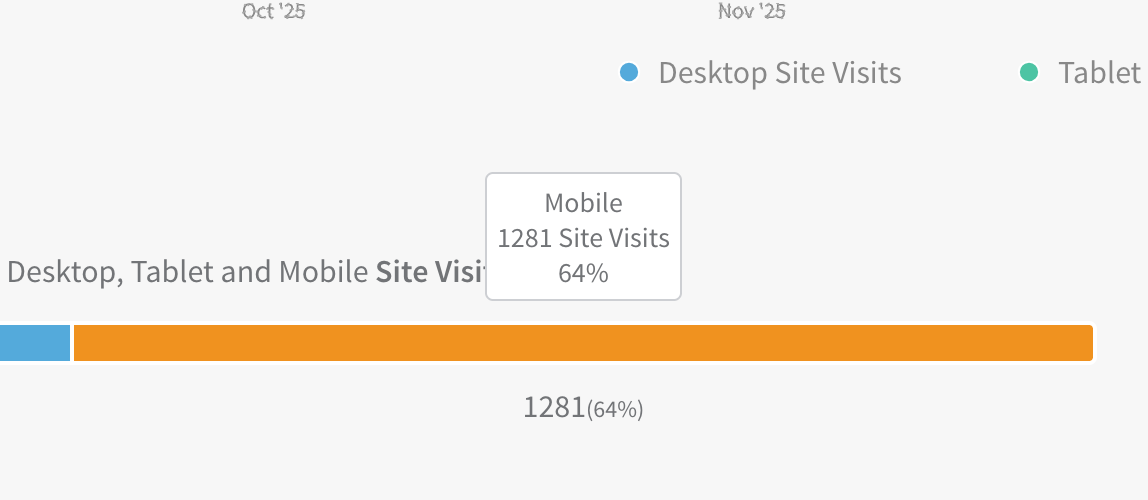Image resolution: width=1148 pixels, height=500 pixels.
Task: Click the white gap between bar segments
Action: pyautogui.click(x=72, y=343)
